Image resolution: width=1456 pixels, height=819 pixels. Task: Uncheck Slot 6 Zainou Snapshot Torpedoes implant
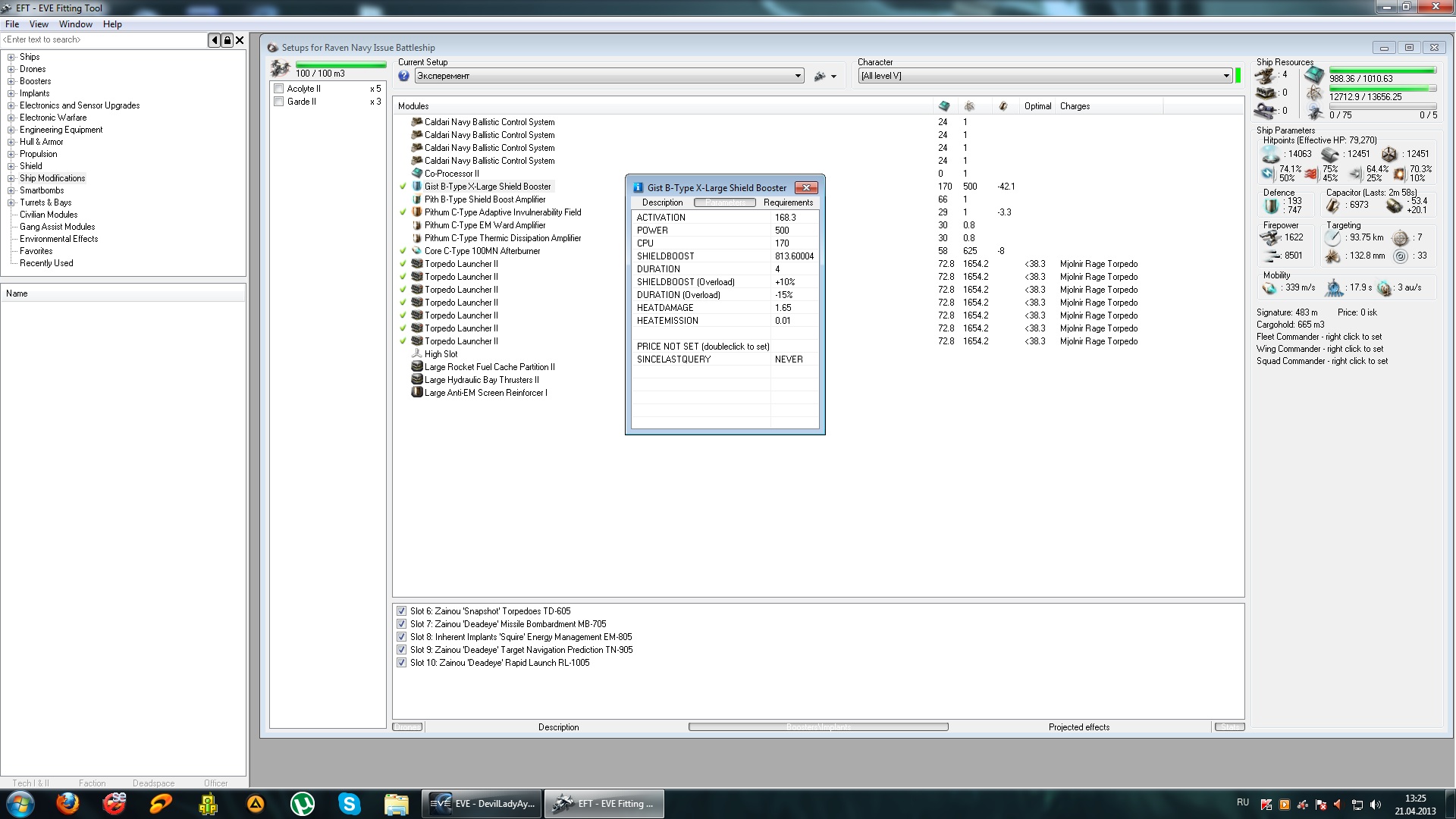[401, 611]
